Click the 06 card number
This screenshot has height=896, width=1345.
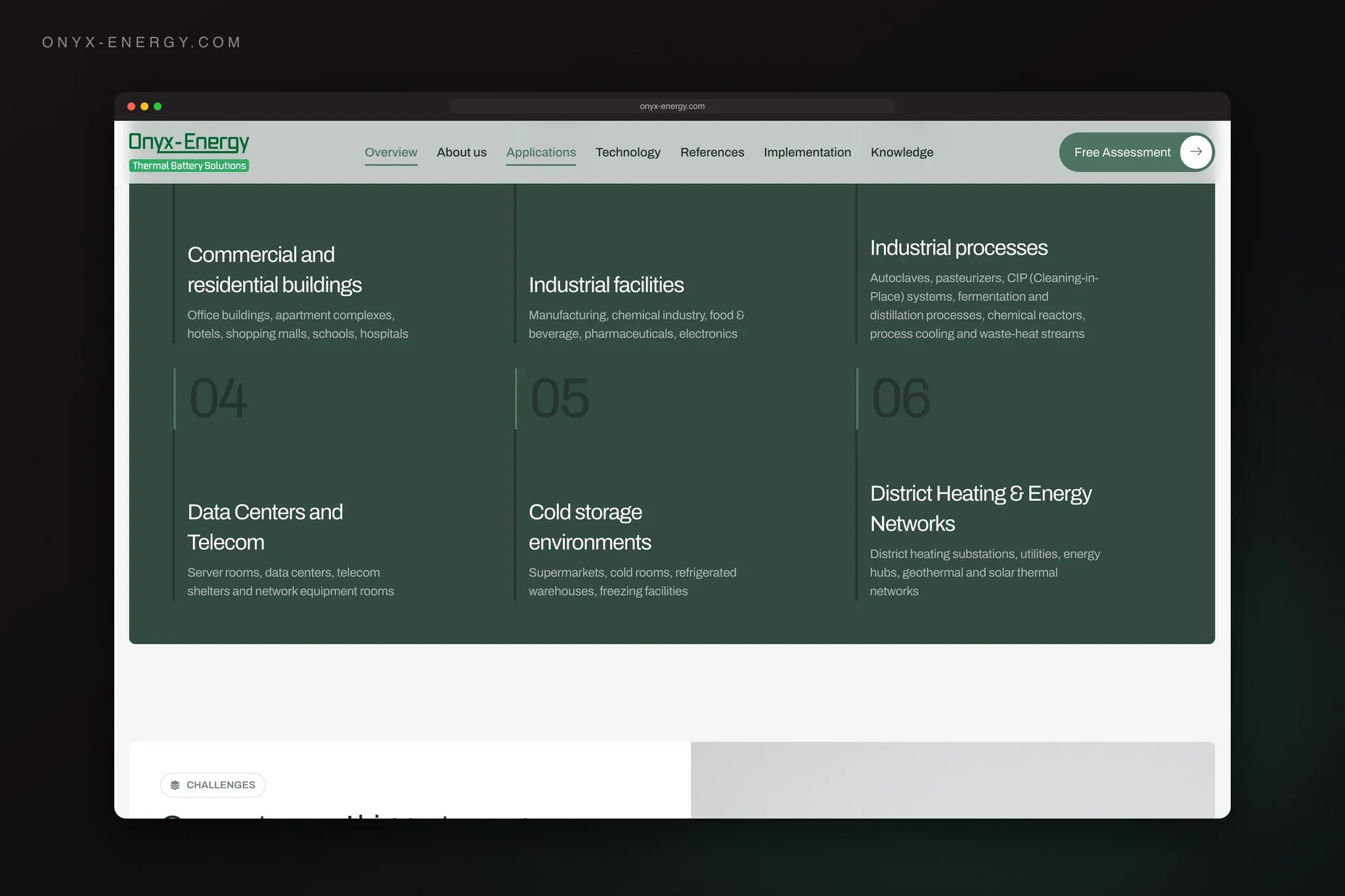coord(901,398)
